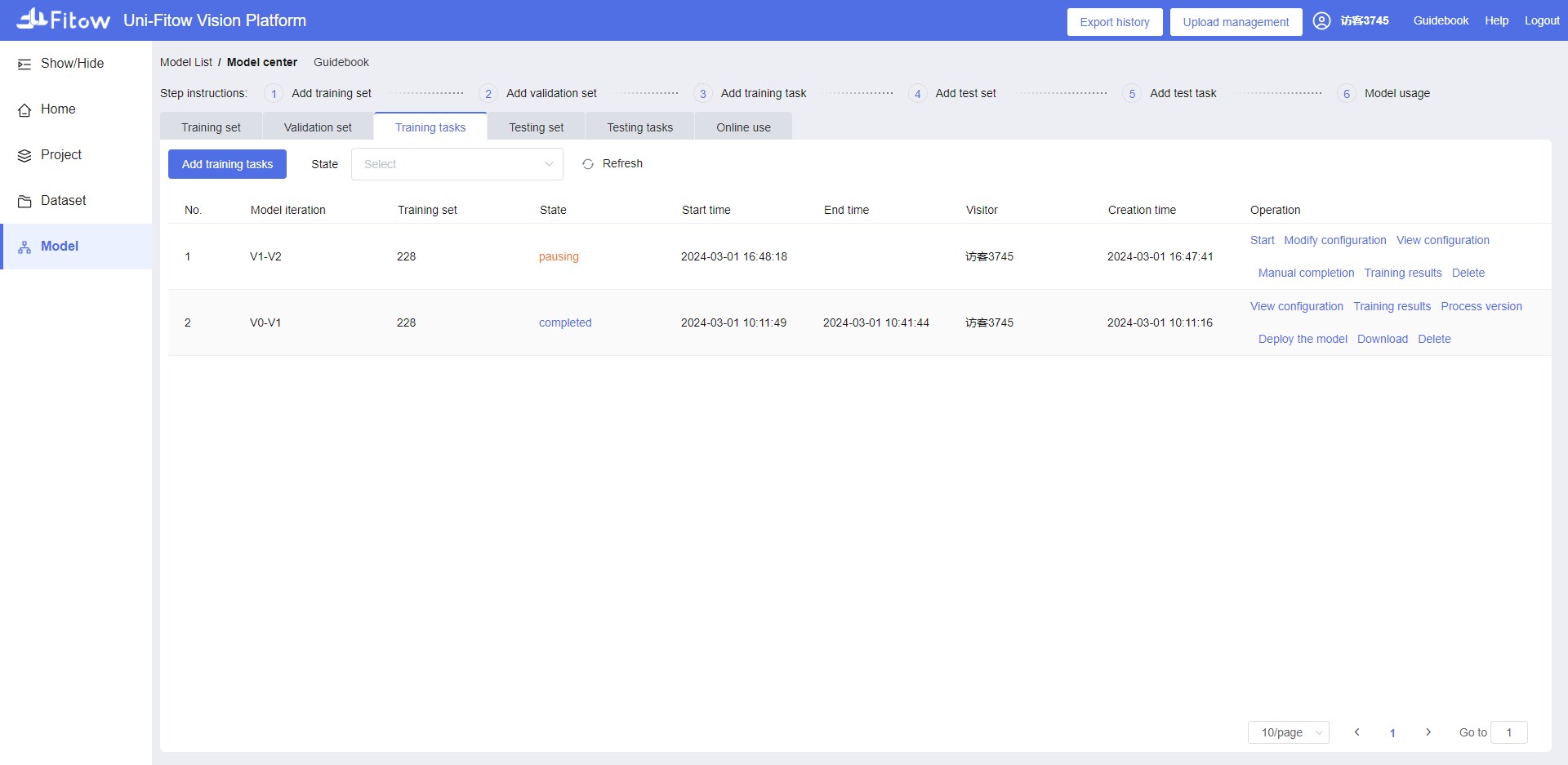
Task: Open the Help link
Action: point(1496,20)
